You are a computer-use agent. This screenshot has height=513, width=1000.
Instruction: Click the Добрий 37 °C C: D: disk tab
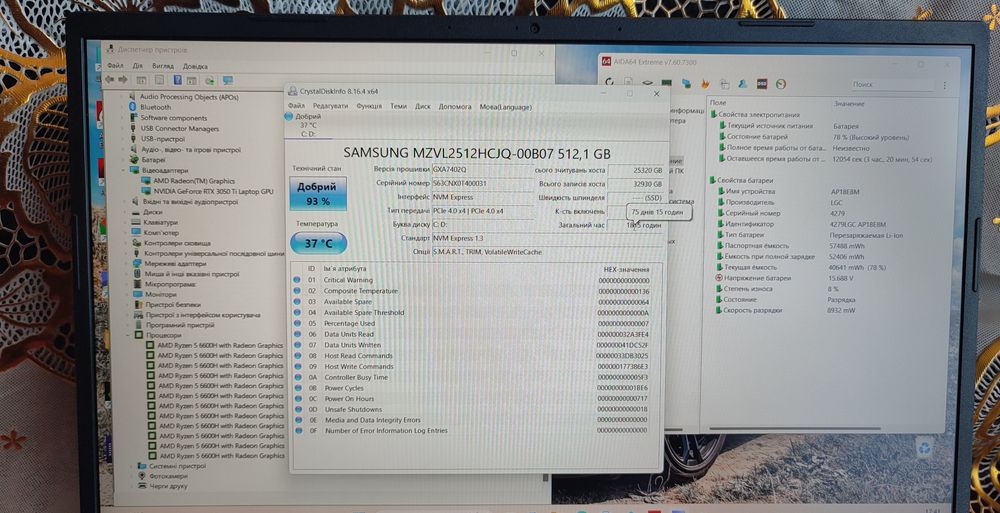point(308,125)
